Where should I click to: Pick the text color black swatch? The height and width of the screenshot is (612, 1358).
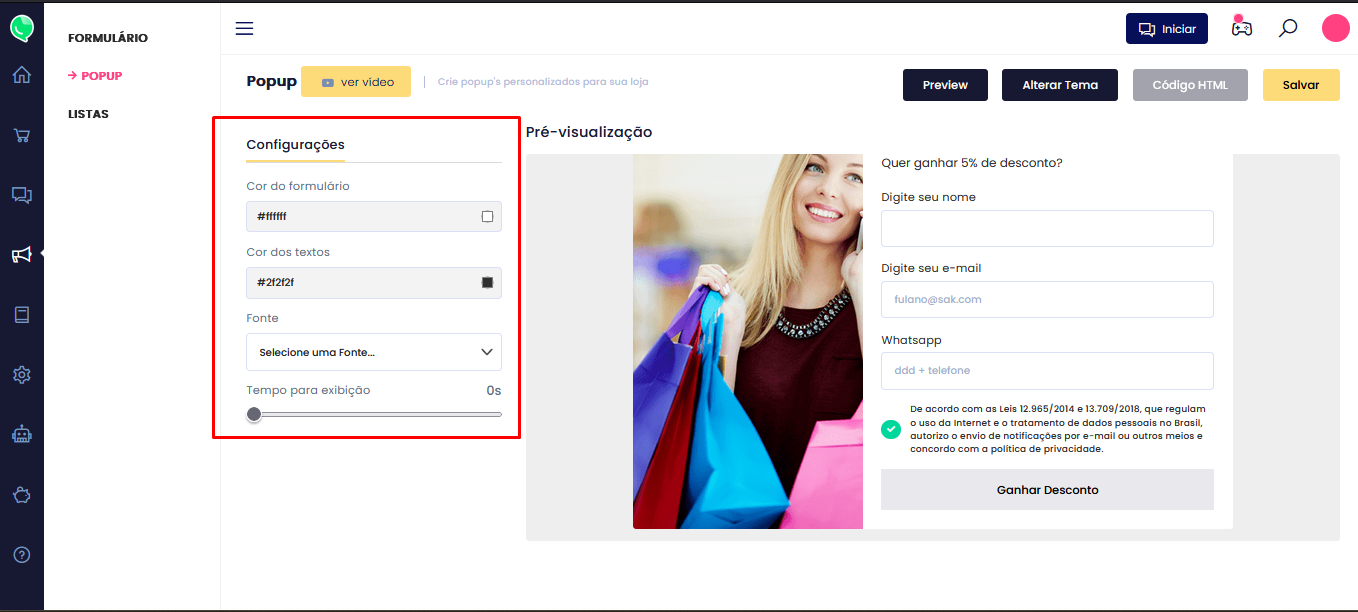pos(487,283)
